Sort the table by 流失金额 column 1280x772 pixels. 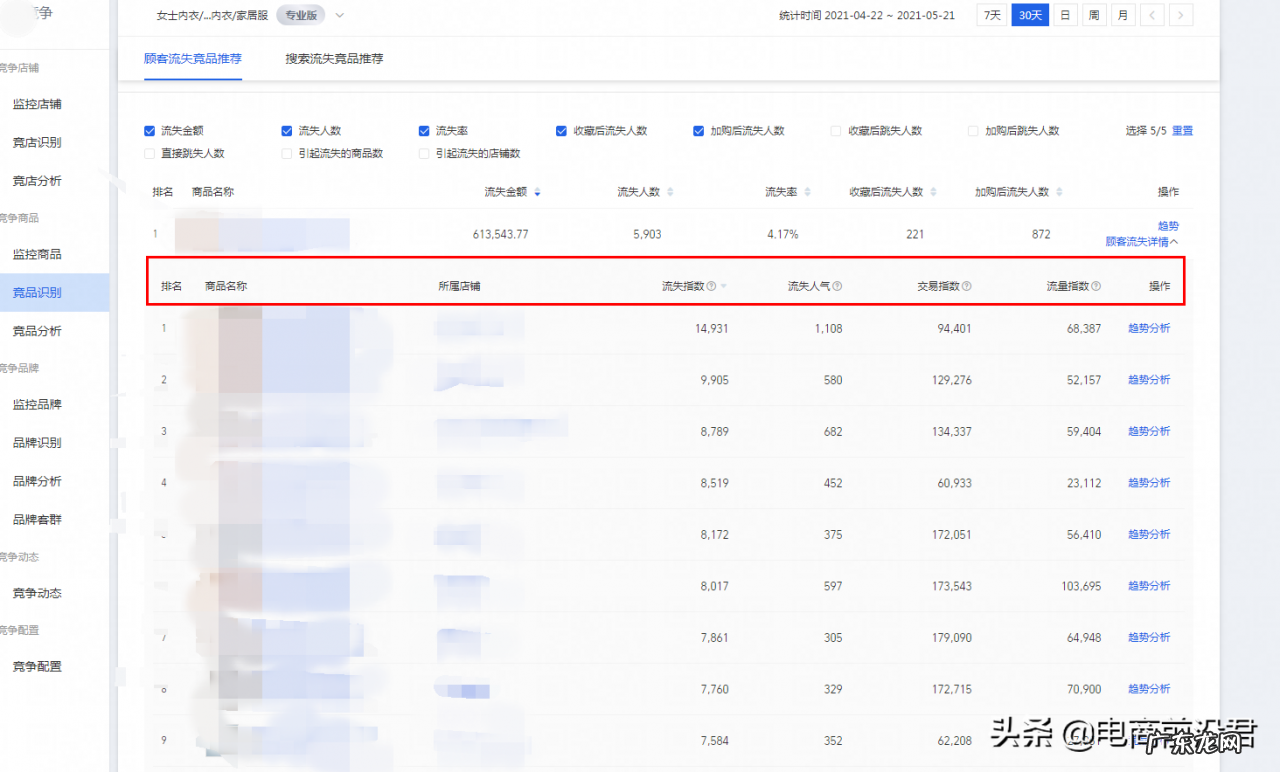coord(538,191)
